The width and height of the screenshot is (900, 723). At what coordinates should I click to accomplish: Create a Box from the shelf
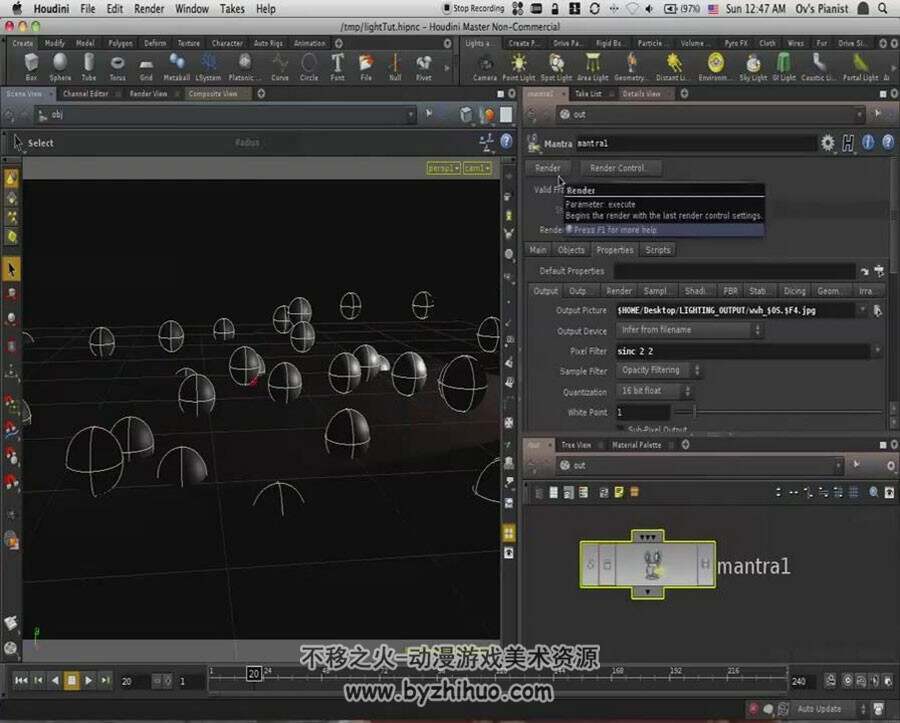(x=32, y=67)
